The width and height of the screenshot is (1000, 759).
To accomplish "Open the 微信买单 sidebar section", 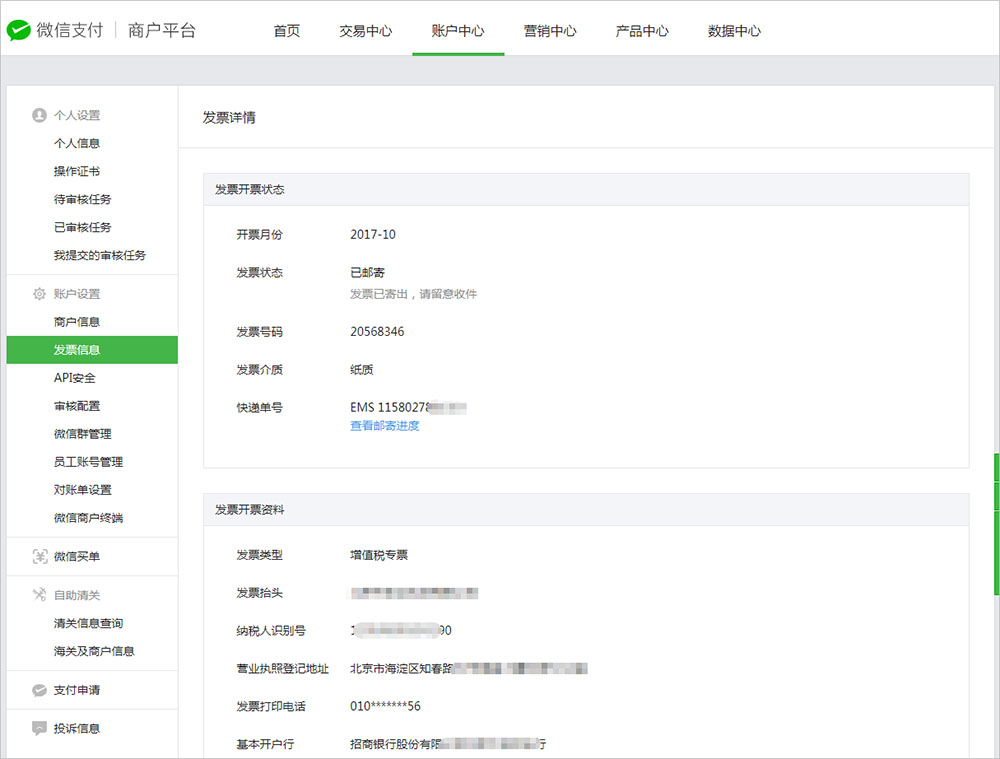I will click(77, 557).
